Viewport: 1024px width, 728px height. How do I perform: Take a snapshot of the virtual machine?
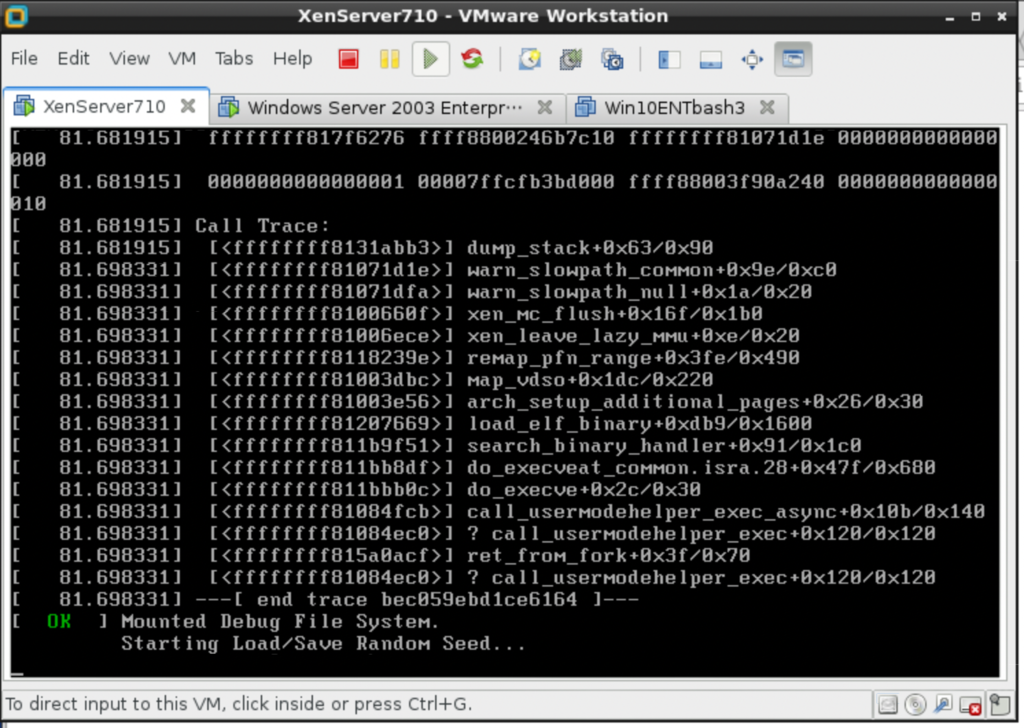pyautogui.click(x=530, y=59)
